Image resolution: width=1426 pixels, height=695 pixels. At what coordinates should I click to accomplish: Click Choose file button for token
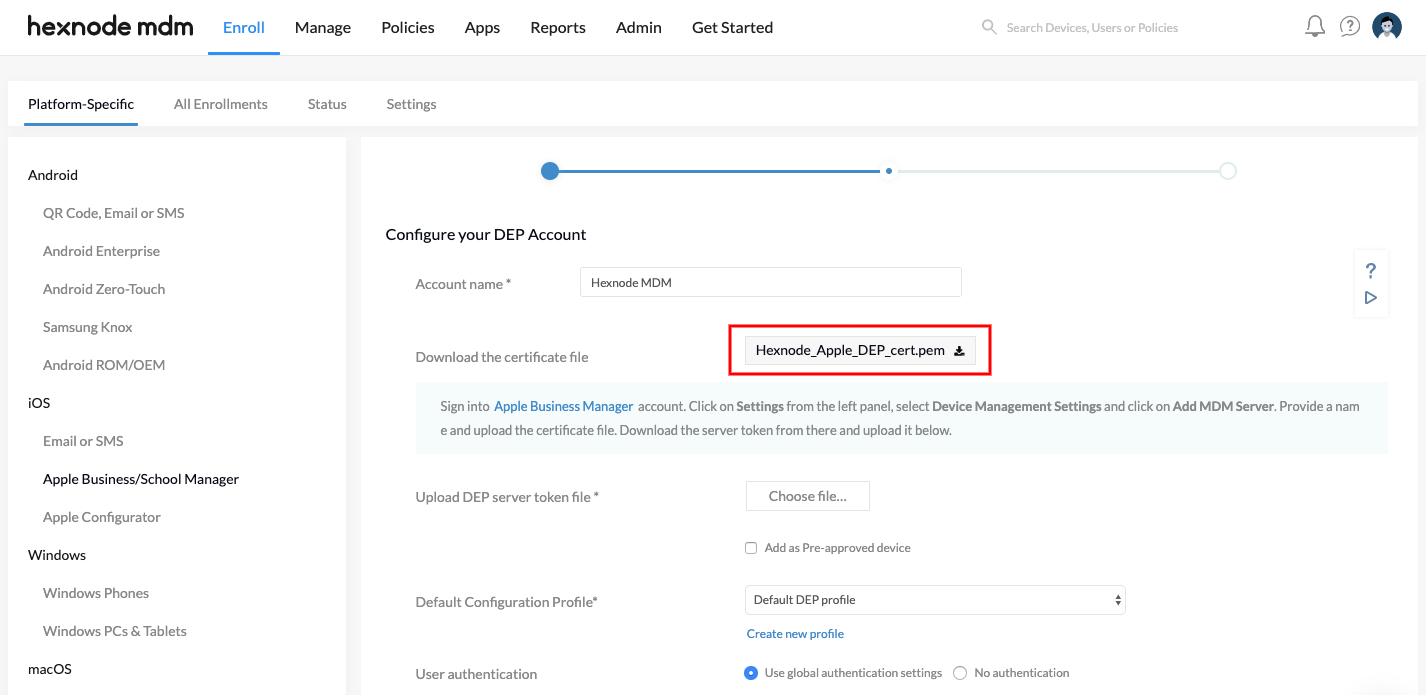808,496
